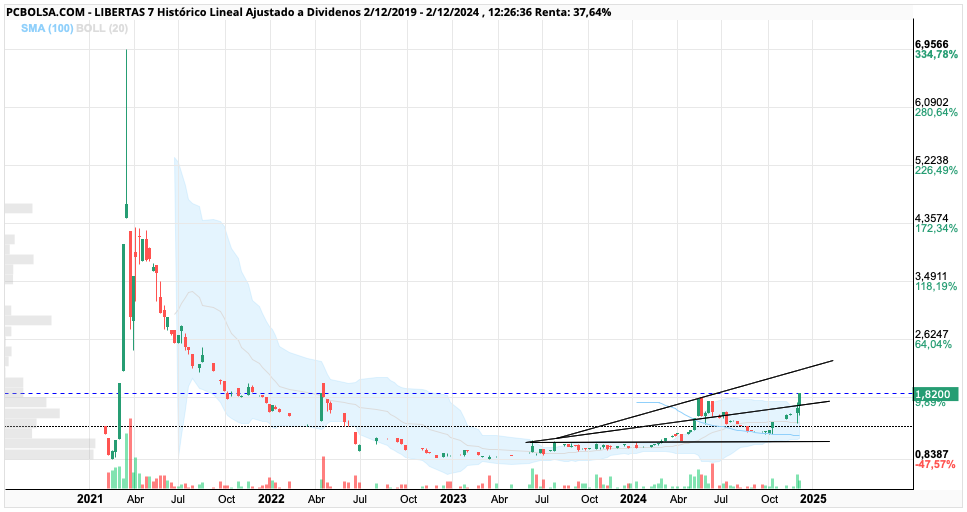Screen dimensions: 967x512
Task: Click the Apr label following 2023
Action: tap(499, 499)
